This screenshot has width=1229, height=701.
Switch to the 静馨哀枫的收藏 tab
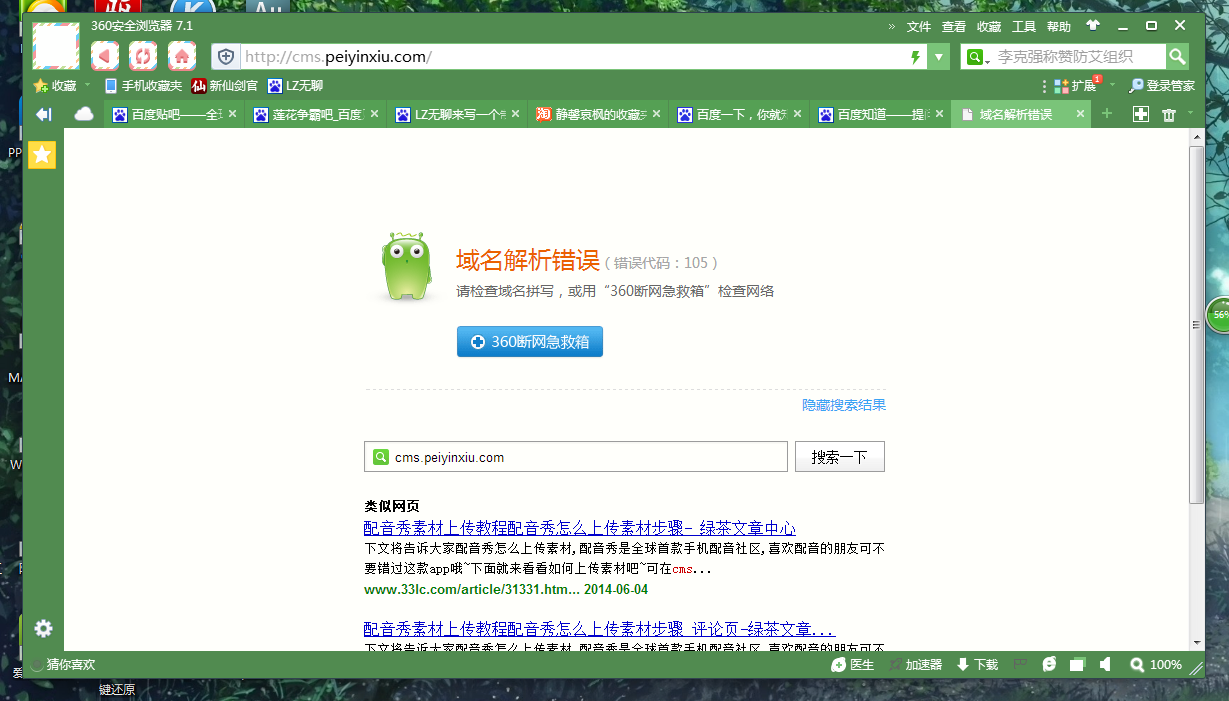coord(598,115)
